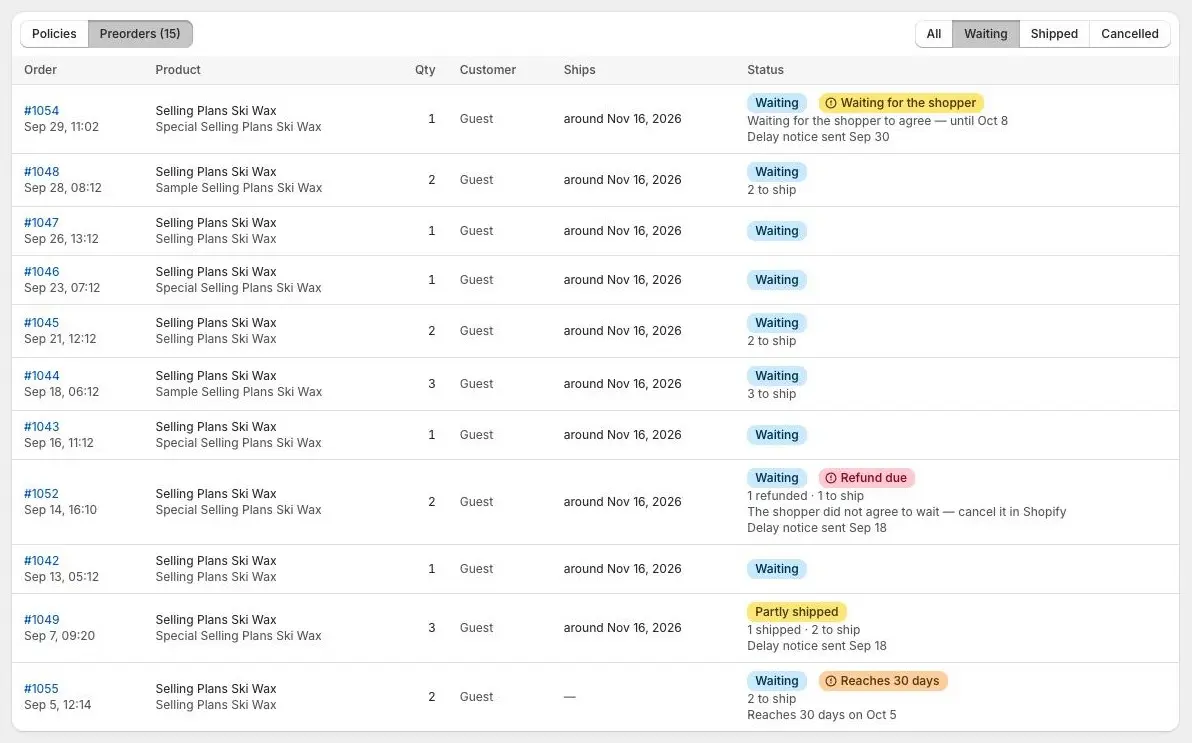Click '3 to ship' on order #1044

point(772,393)
